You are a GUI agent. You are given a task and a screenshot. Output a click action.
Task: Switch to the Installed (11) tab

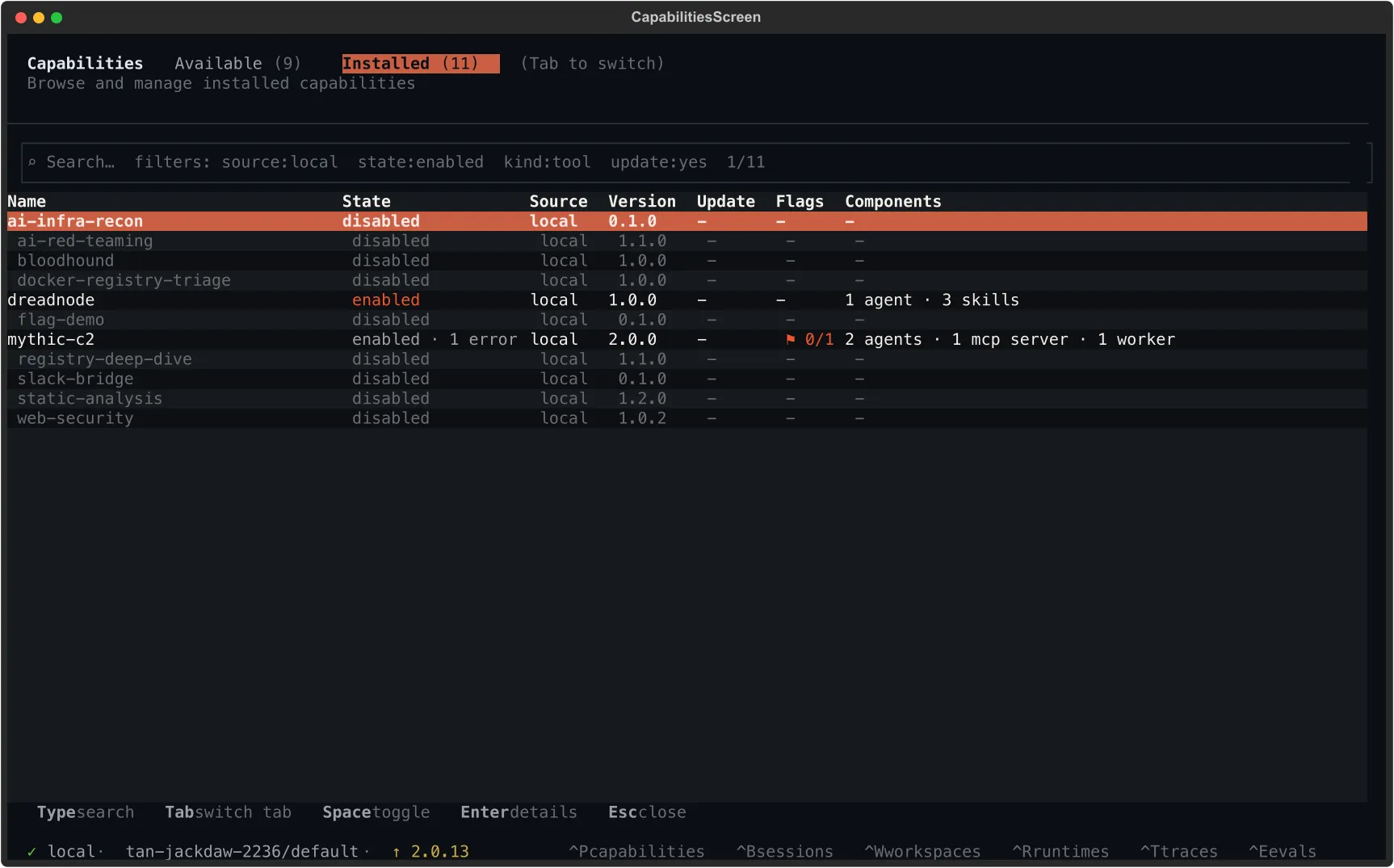[x=419, y=63]
